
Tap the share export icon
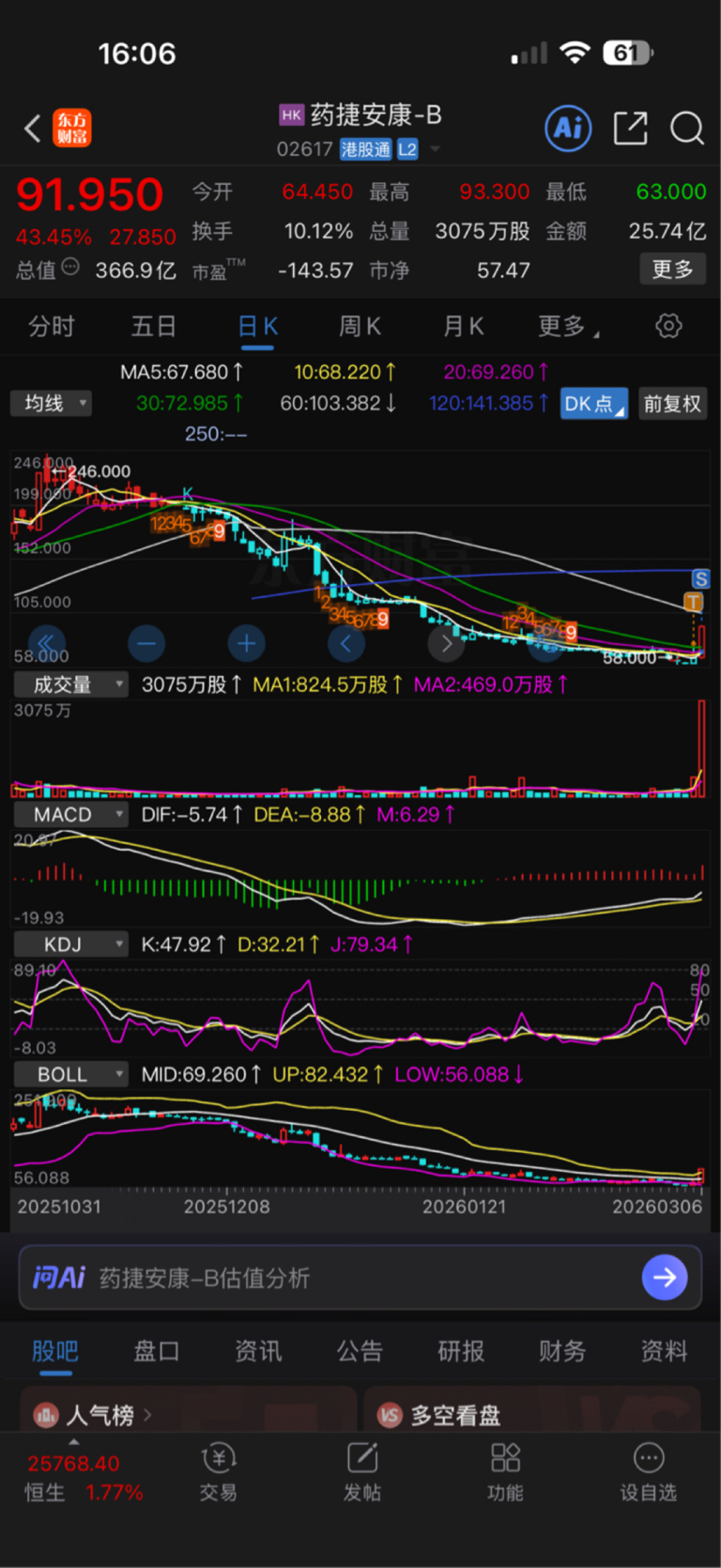pyautogui.click(x=630, y=128)
